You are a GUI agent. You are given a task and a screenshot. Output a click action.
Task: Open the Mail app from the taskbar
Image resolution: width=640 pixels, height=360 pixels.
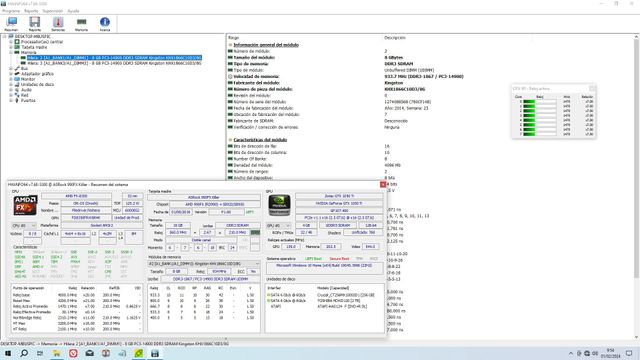(89, 353)
